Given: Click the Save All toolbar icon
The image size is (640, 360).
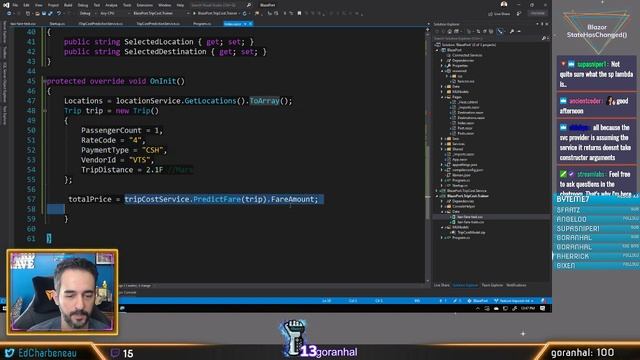Looking at the screenshot, I should [50, 13].
